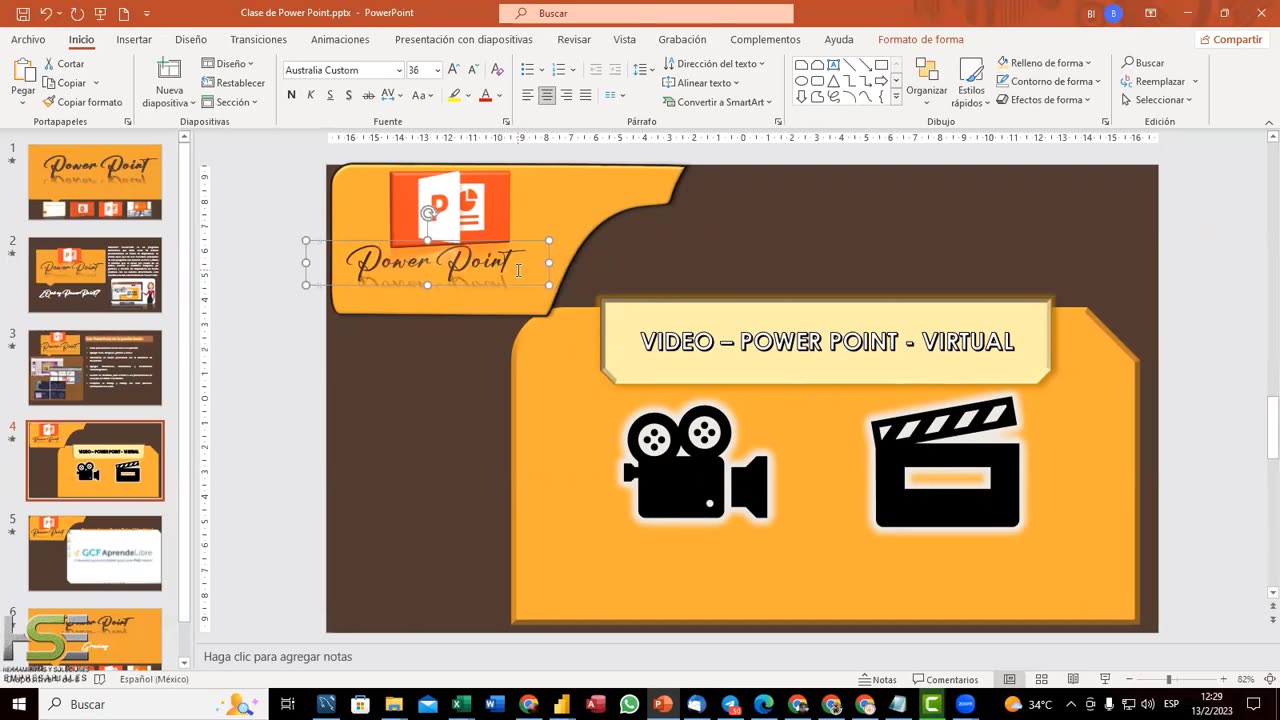Switch to Insertar tab
This screenshot has width=1280, height=720.
pyautogui.click(x=134, y=40)
